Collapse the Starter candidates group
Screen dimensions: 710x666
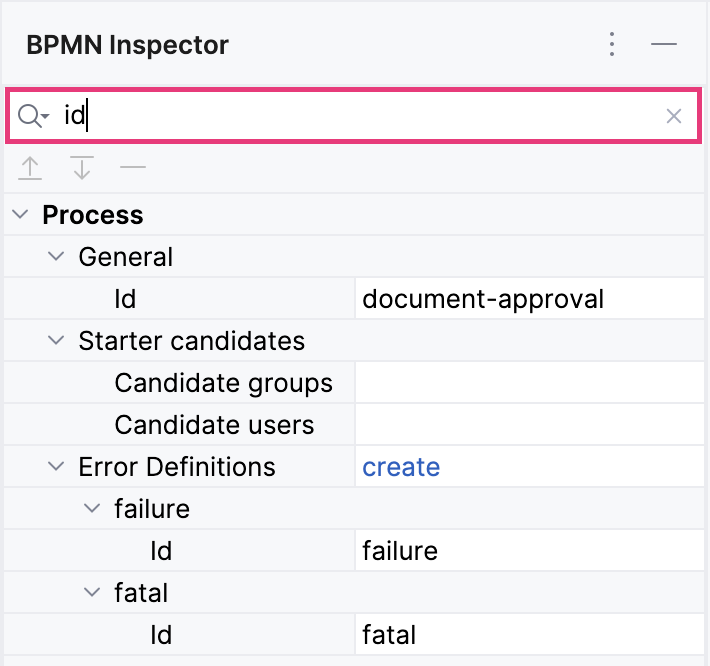[x=56, y=341]
